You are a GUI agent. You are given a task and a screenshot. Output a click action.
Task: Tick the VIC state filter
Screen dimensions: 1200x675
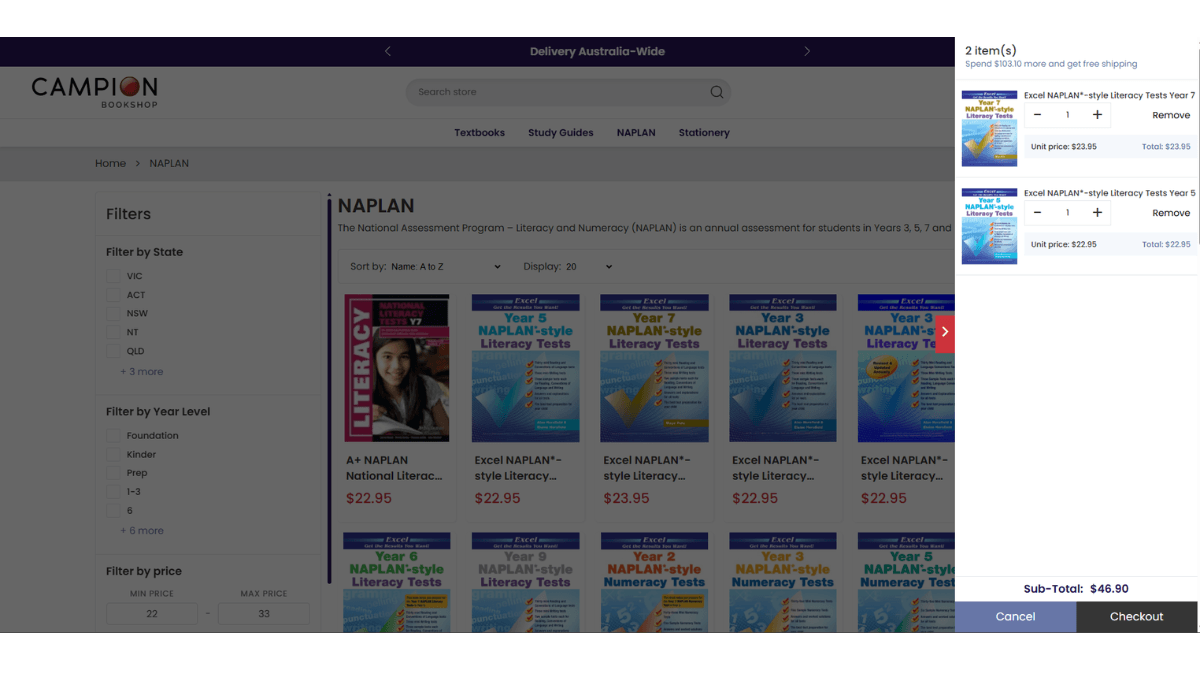coord(114,276)
